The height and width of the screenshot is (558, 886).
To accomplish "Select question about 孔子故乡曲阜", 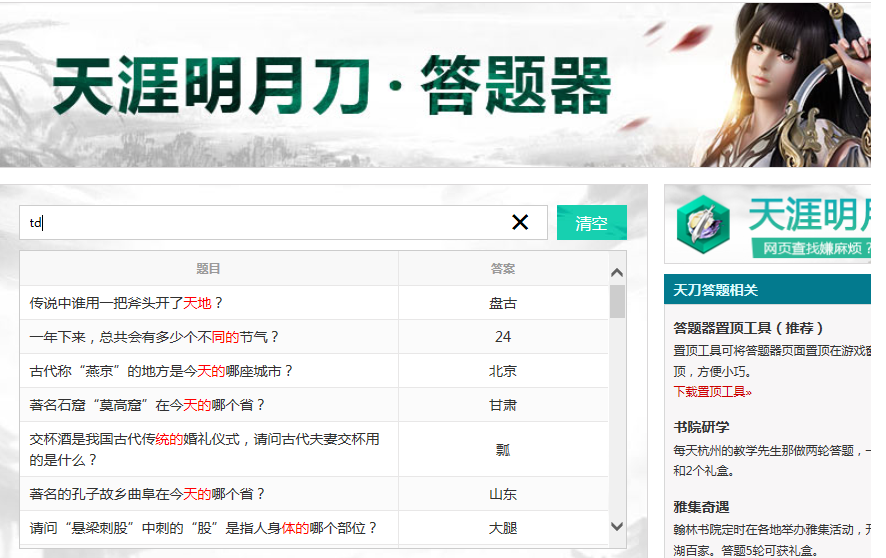I will (x=209, y=494).
